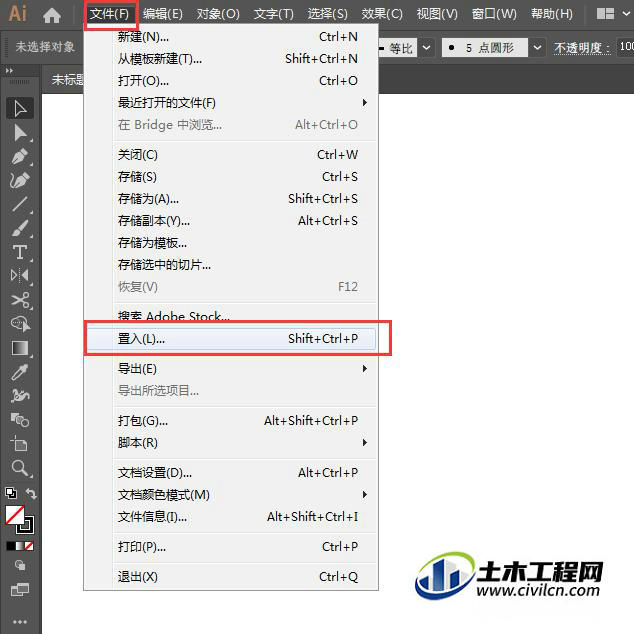Image resolution: width=634 pixels, height=634 pixels.
Task: Select the Scissors tool
Action: [20, 300]
